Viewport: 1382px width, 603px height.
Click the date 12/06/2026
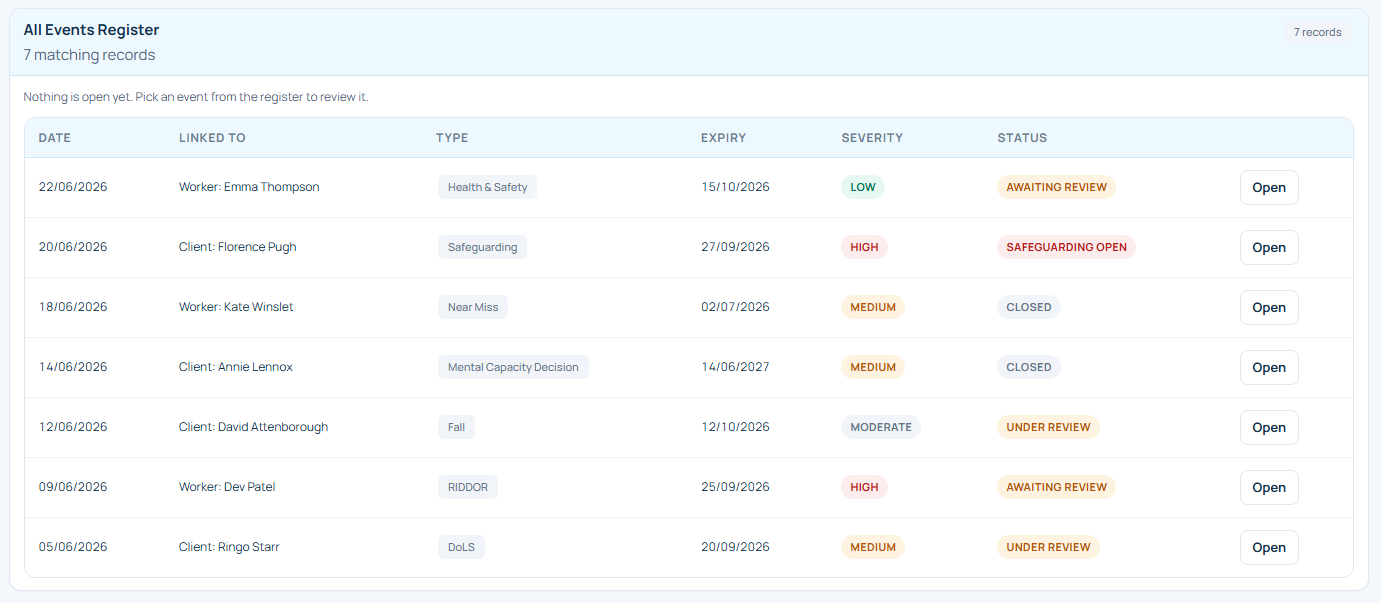(x=73, y=427)
